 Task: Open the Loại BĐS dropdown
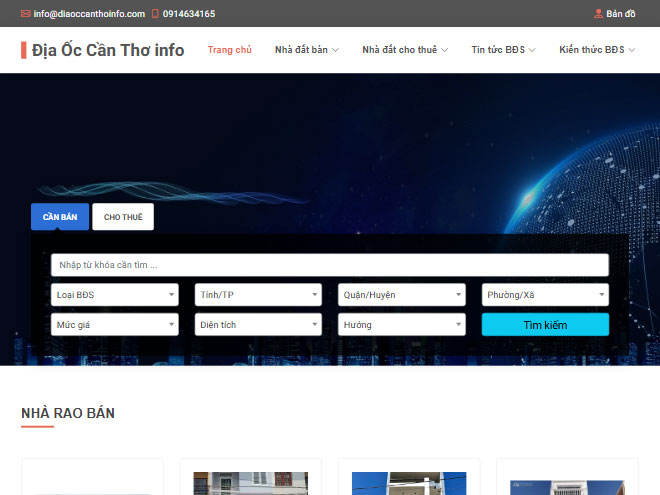[x=115, y=295]
